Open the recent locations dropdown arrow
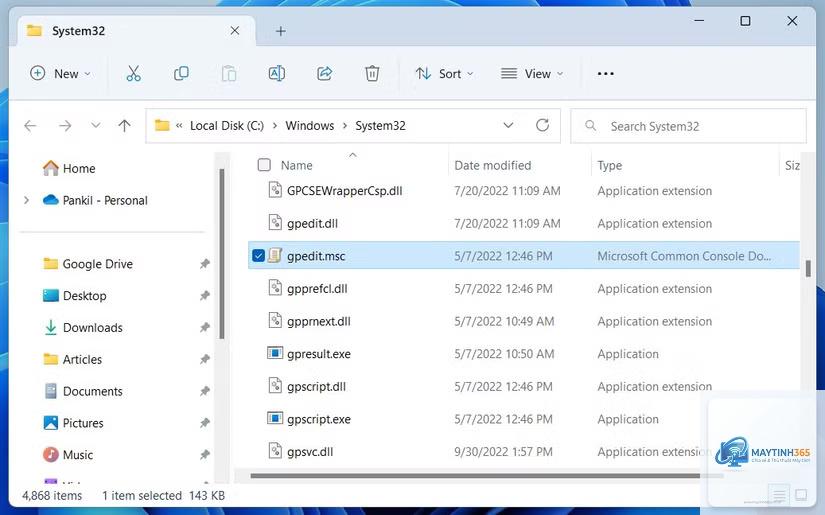This screenshot has width=825, height=515. coord(95,125)
